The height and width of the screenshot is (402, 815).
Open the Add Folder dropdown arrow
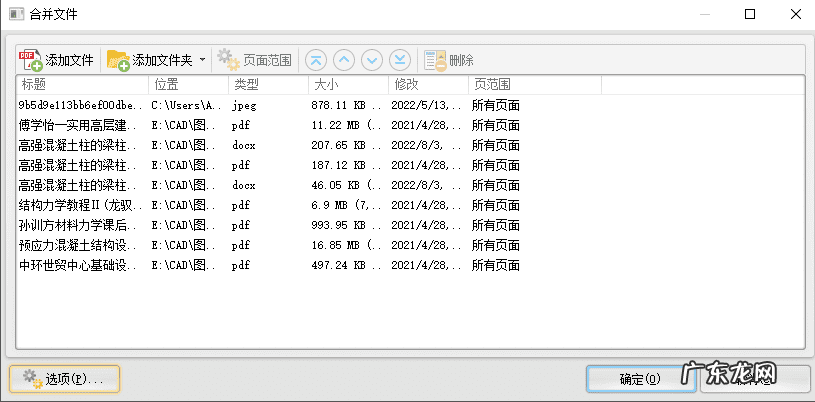202,60
